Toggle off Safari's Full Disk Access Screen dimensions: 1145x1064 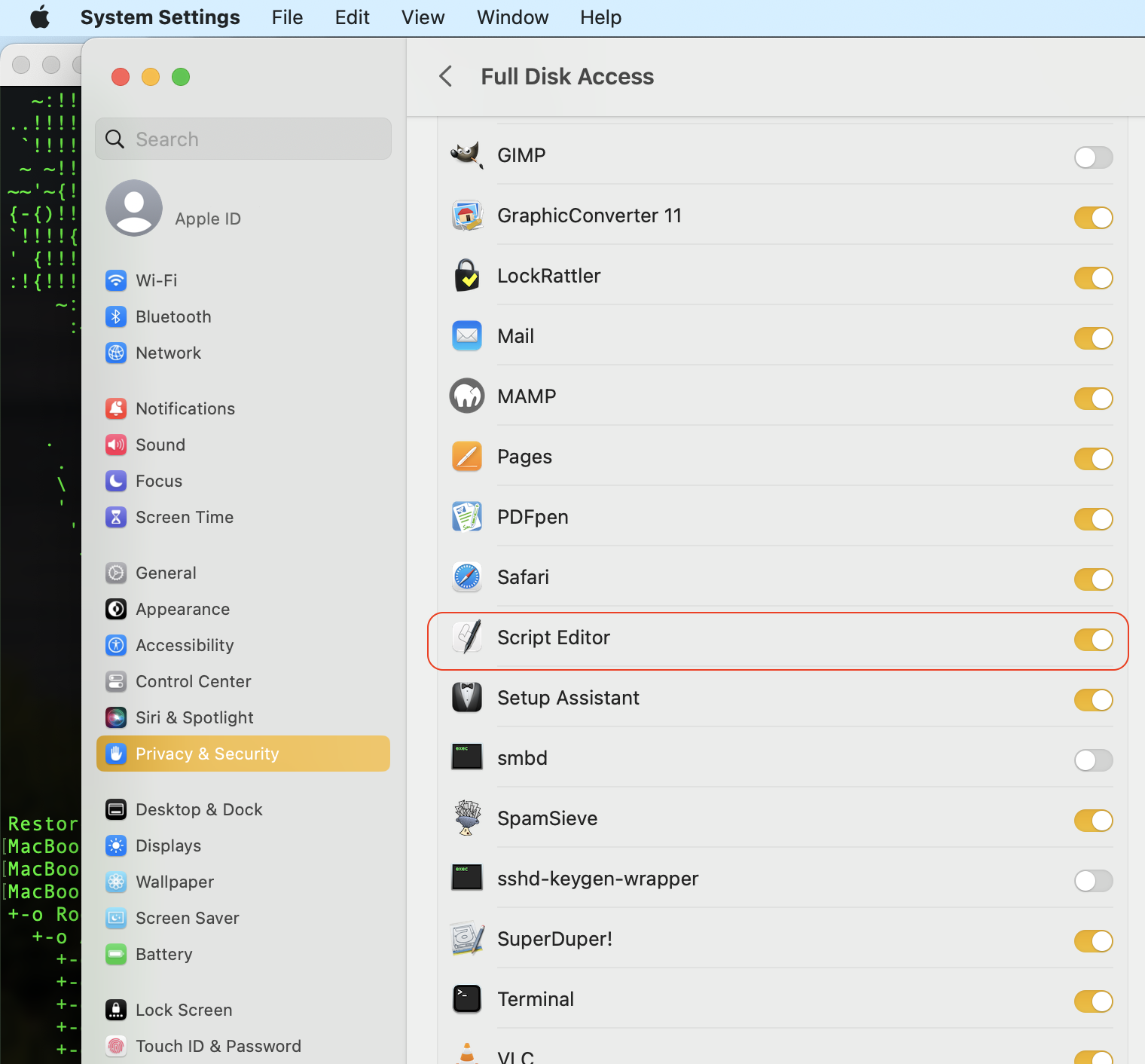tap(1093, 579)
